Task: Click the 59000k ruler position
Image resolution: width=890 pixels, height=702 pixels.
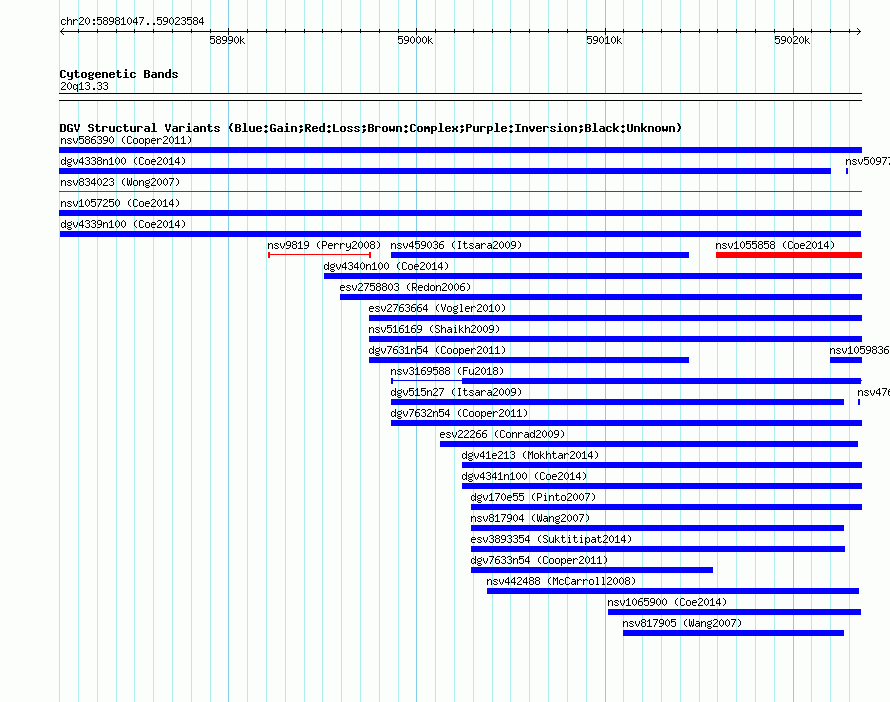Action: 415,40
